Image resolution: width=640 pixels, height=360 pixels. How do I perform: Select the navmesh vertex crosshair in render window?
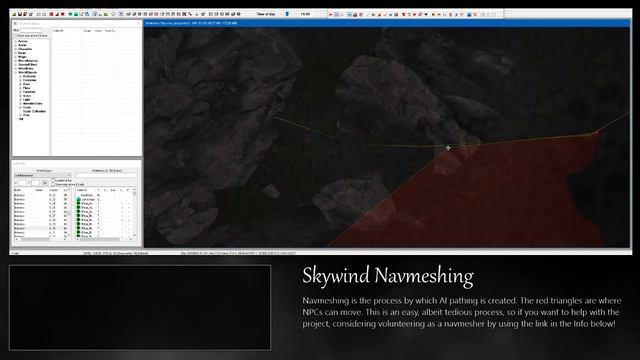coord(448,148)
